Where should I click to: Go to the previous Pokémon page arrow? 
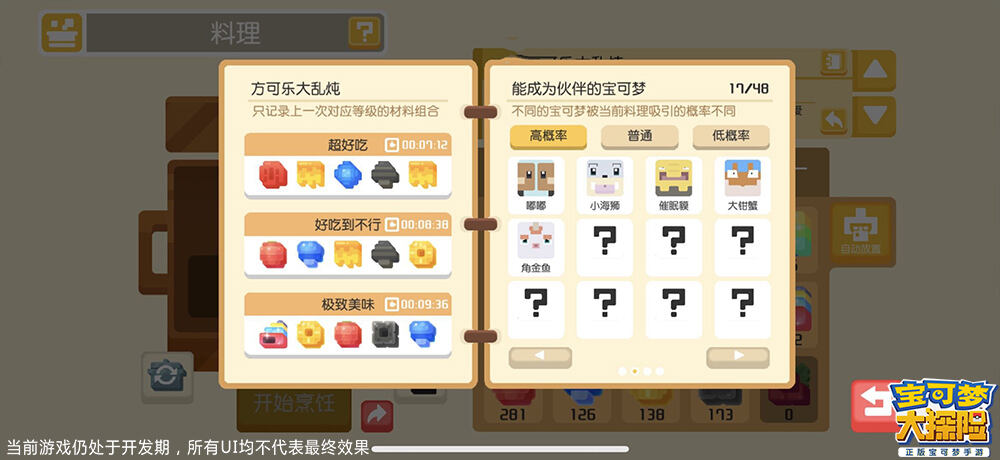[540, 357]
